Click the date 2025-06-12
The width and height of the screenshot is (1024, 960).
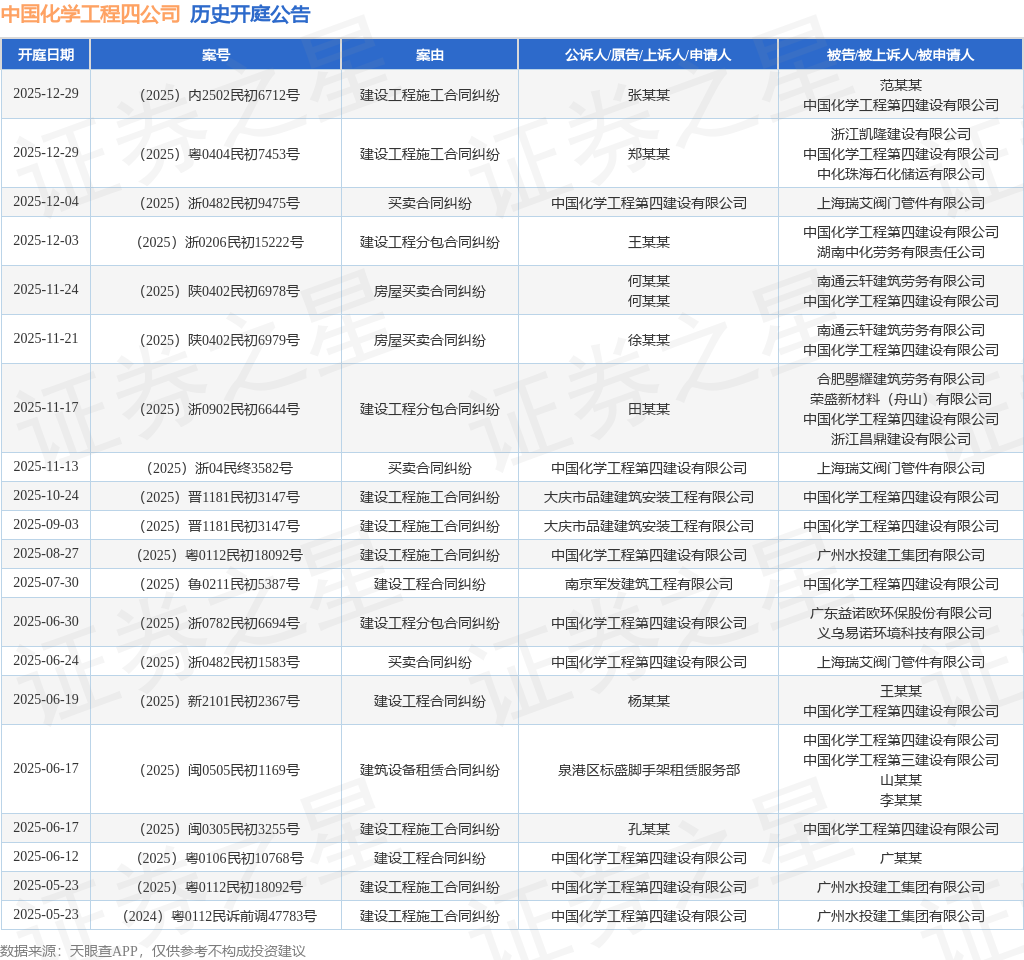point(46,856)
